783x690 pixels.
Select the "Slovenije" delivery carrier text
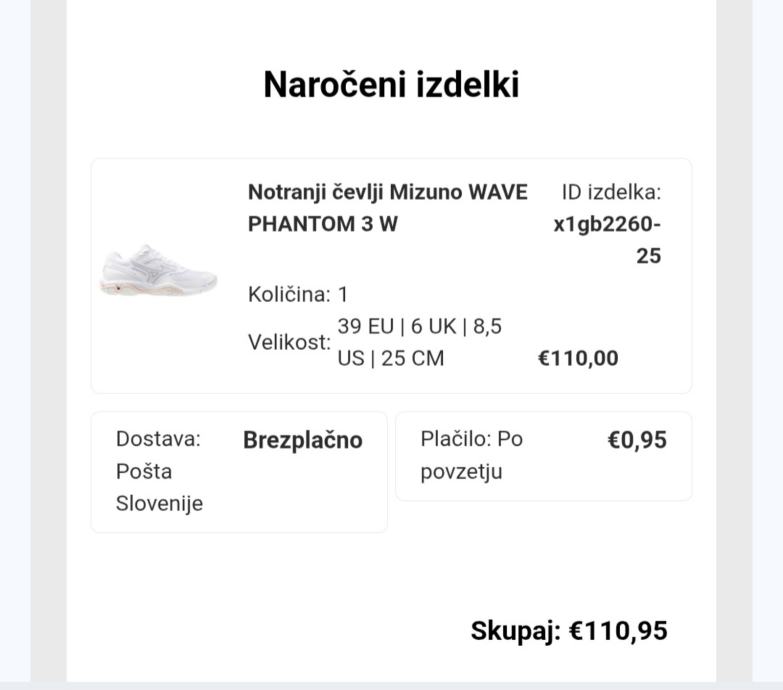(x=159, y=503)
